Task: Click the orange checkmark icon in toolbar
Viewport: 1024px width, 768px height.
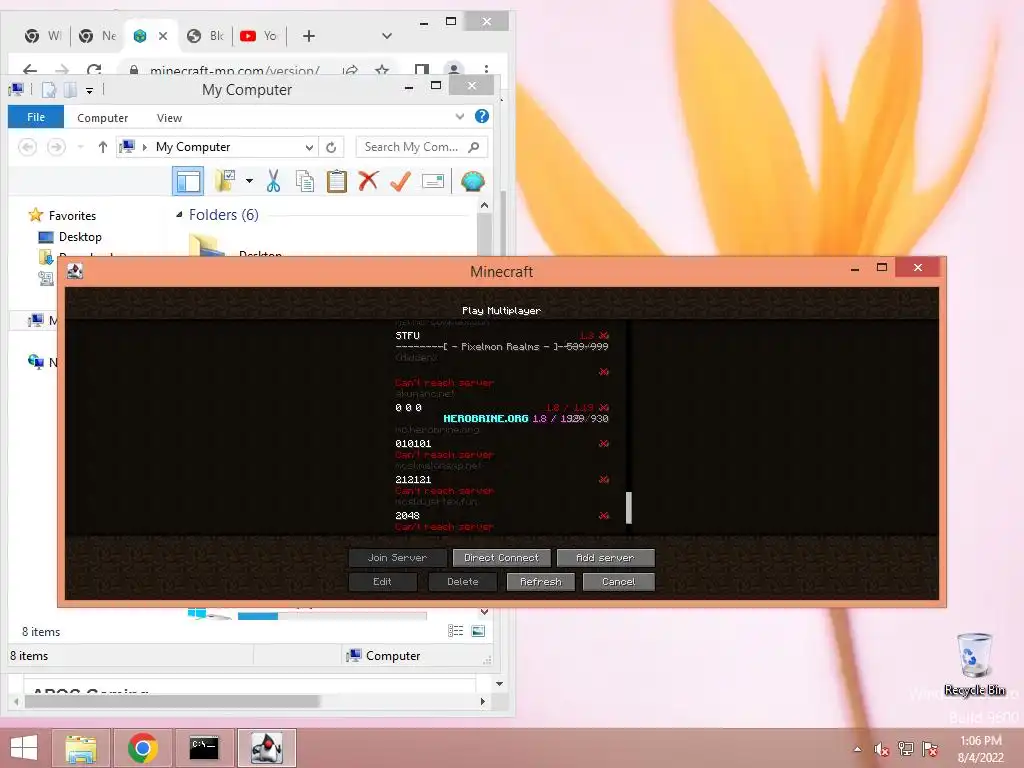Action: coord(400,181)
